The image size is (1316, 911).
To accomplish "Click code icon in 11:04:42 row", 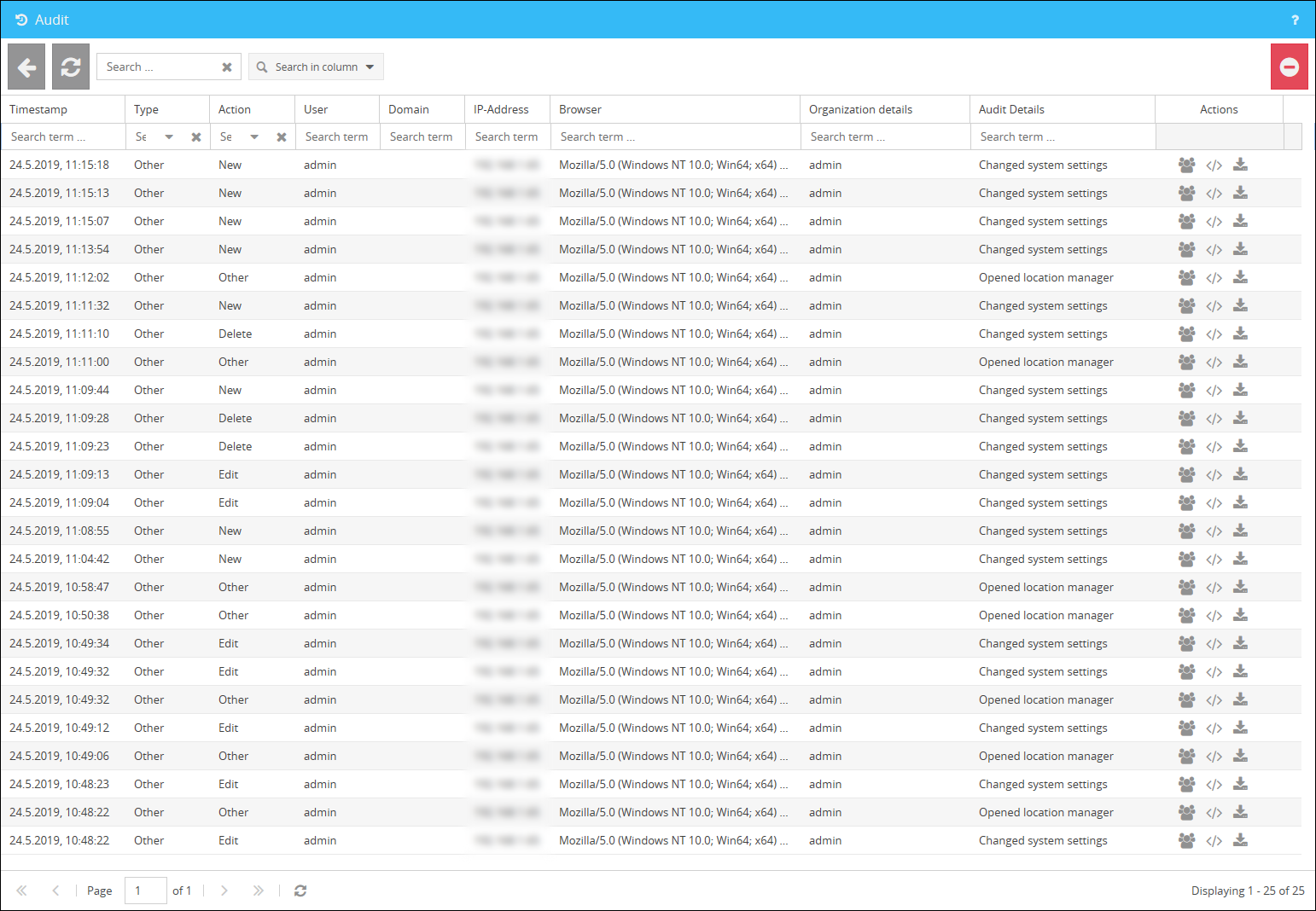I will coord(1214,560).
